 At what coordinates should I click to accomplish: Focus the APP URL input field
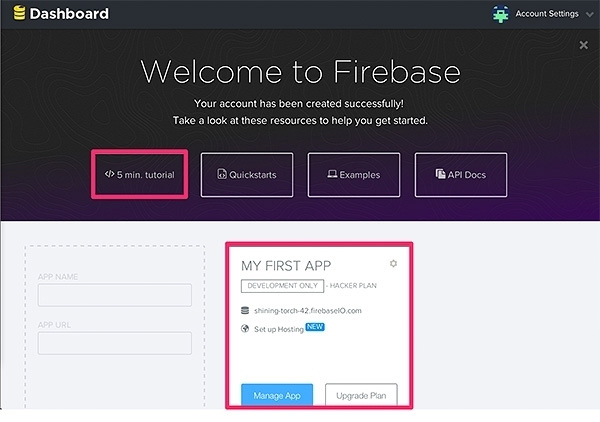(x=115, y=343)
